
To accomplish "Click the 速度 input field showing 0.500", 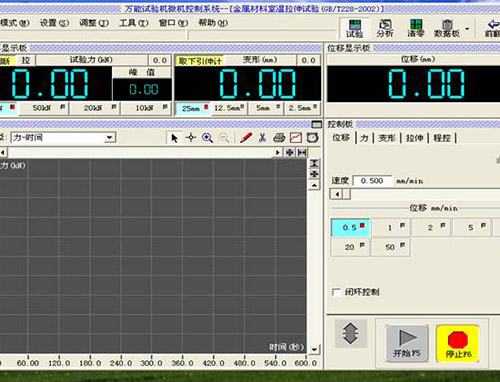I will [372, 181].
